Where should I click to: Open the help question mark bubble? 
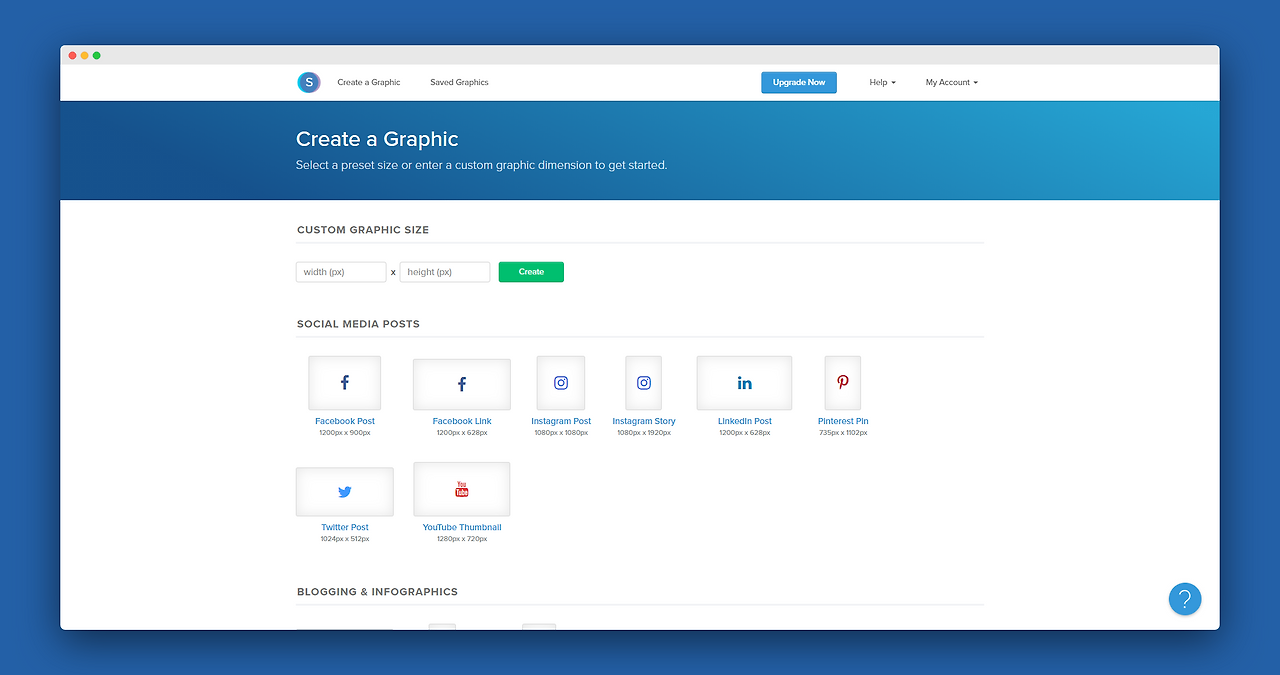click(x=1185, y=599)
